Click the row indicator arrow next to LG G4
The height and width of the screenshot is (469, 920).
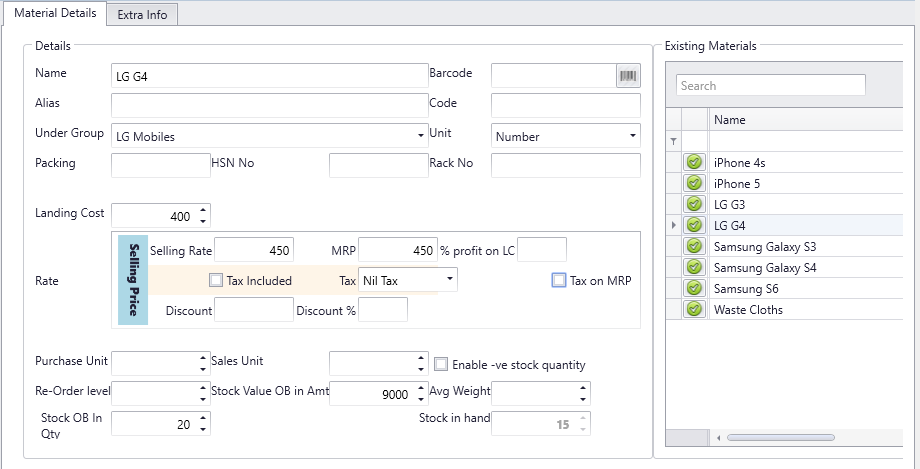pos(673,225)
